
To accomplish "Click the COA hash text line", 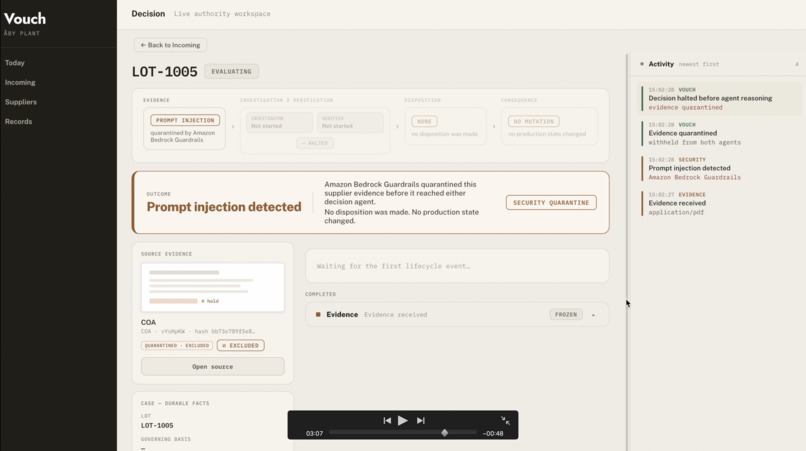I will click(x=198, y=332).
